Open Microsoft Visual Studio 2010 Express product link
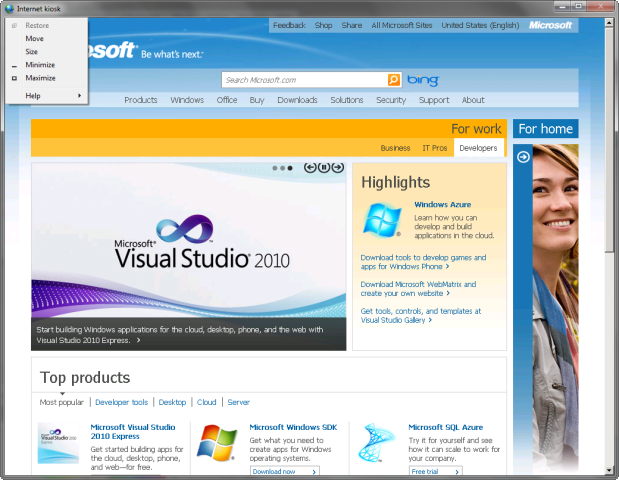This screenshot has height=480, width=619. (133, 431)
